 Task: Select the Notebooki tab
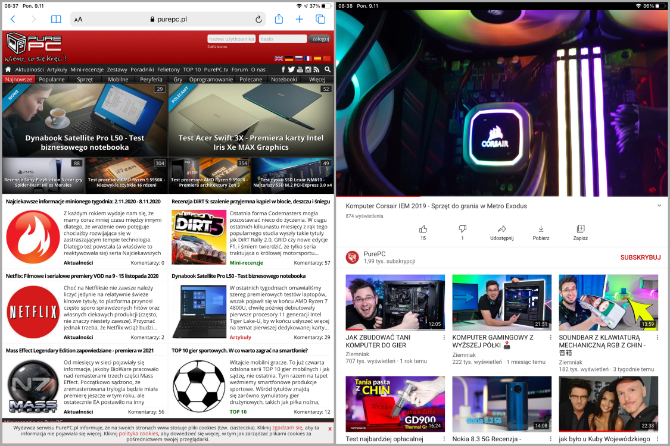284,79
